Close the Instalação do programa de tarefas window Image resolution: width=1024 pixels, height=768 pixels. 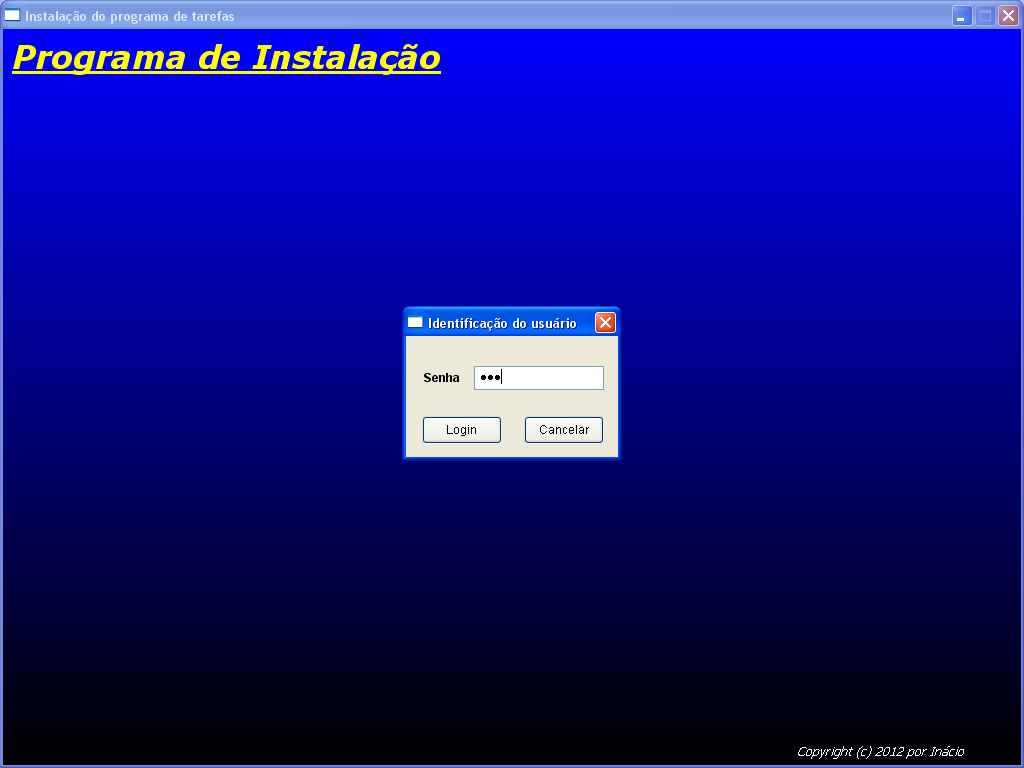coord(1008,15)
